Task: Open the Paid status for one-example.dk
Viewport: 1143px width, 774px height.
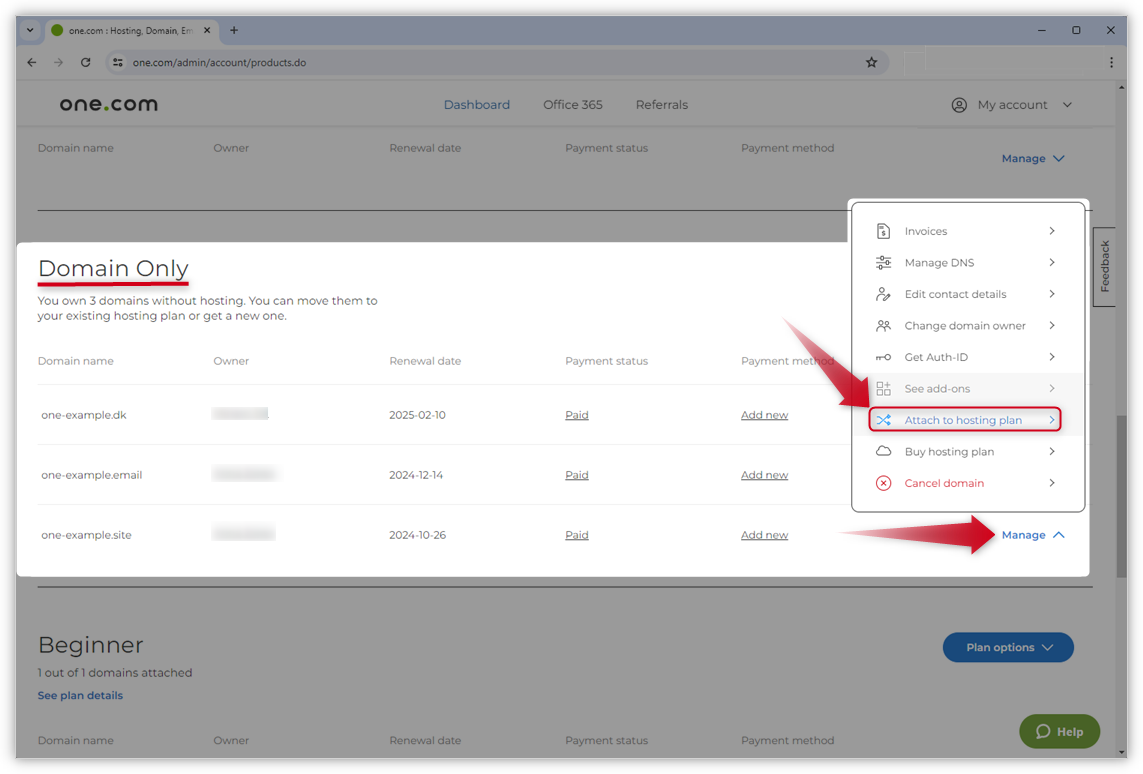Action: click(x=577, y=414)
